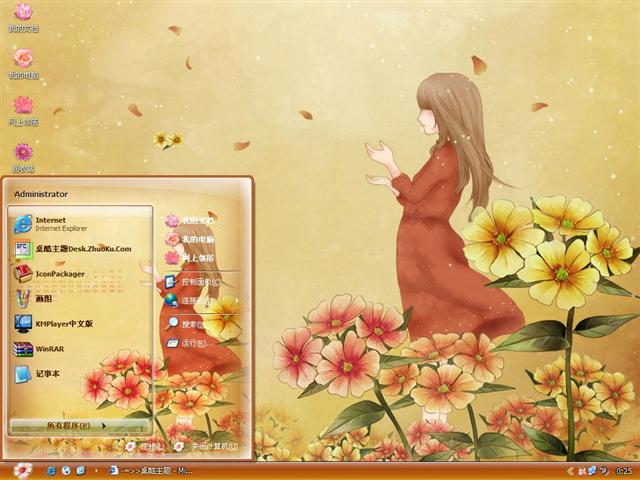Image resolution: width=640 pixels, height=480 pixels.
Task: Click the flower Start button on taskbar
Action: [22, 470]
